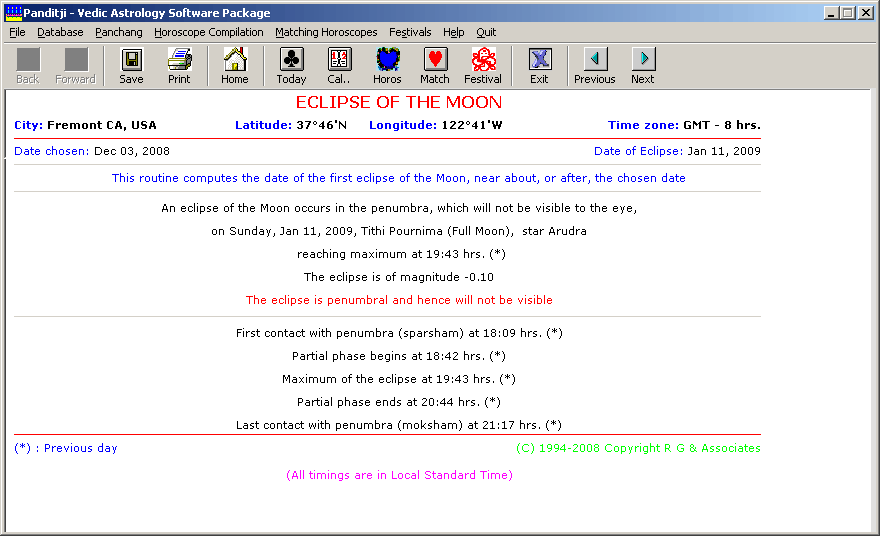Click the city value Fremont CA, USA
The width and height of the screenshot is (880, 536).
point(102,125)
